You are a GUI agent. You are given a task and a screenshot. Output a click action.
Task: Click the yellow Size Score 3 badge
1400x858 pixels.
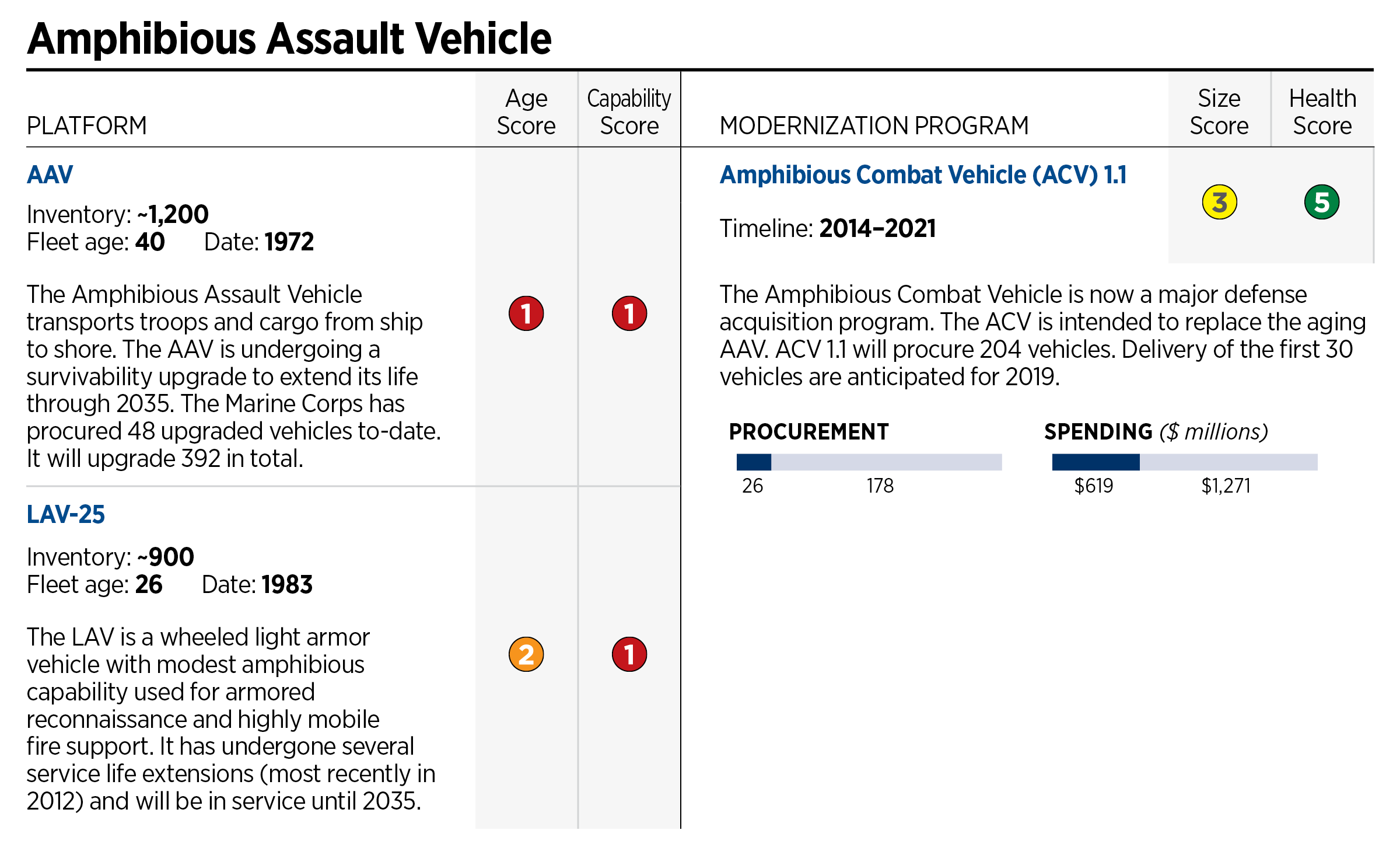1219,203
